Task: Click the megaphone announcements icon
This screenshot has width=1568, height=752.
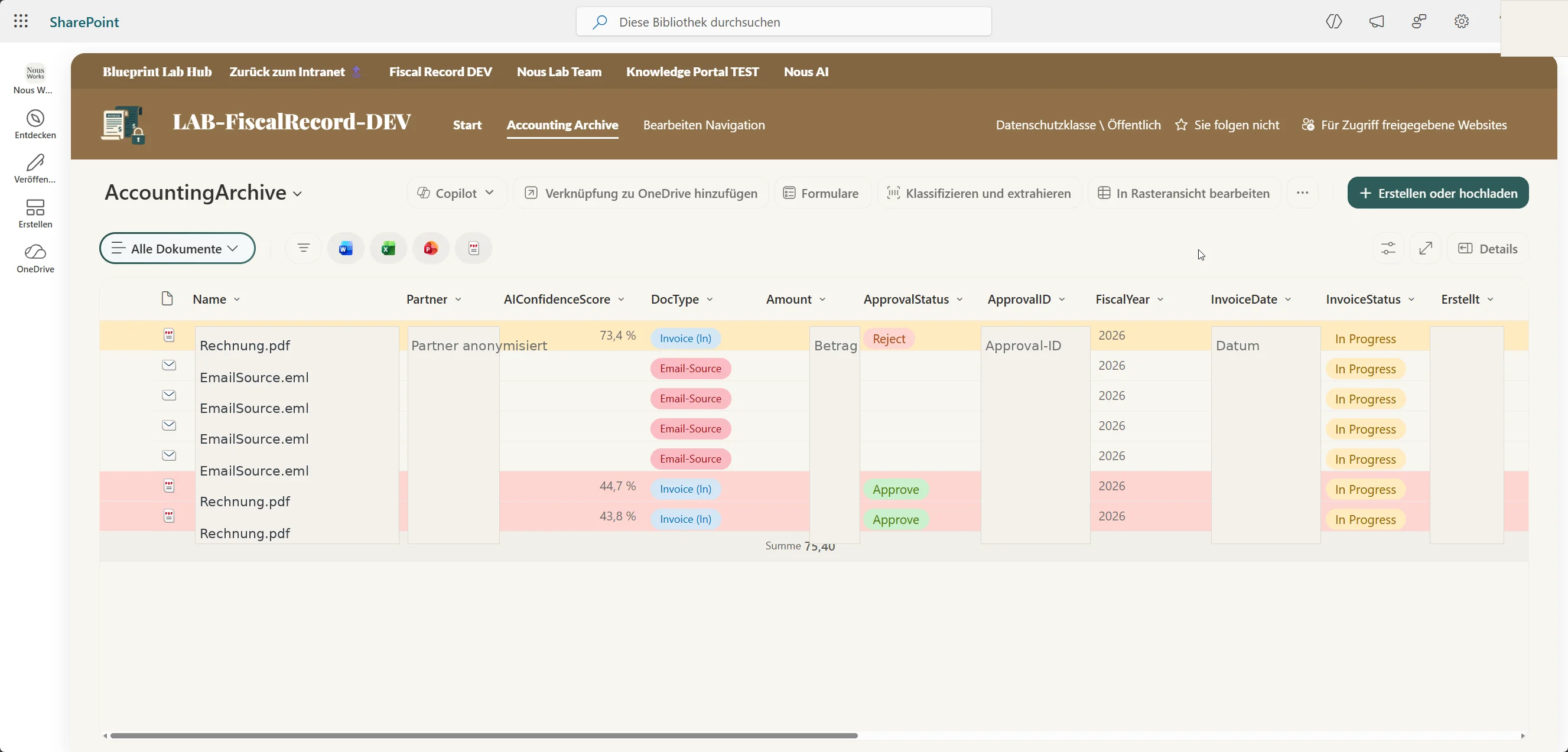Action: 1376,22
